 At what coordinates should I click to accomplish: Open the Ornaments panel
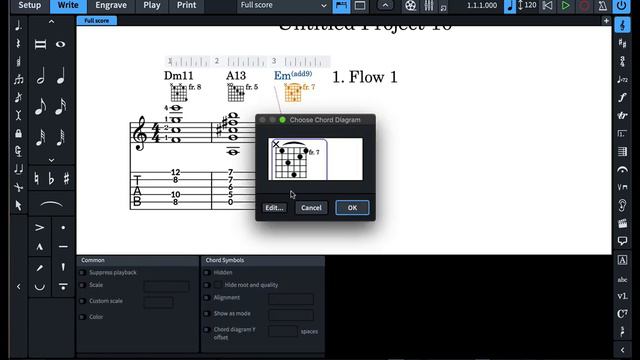[x=622, y=116]
